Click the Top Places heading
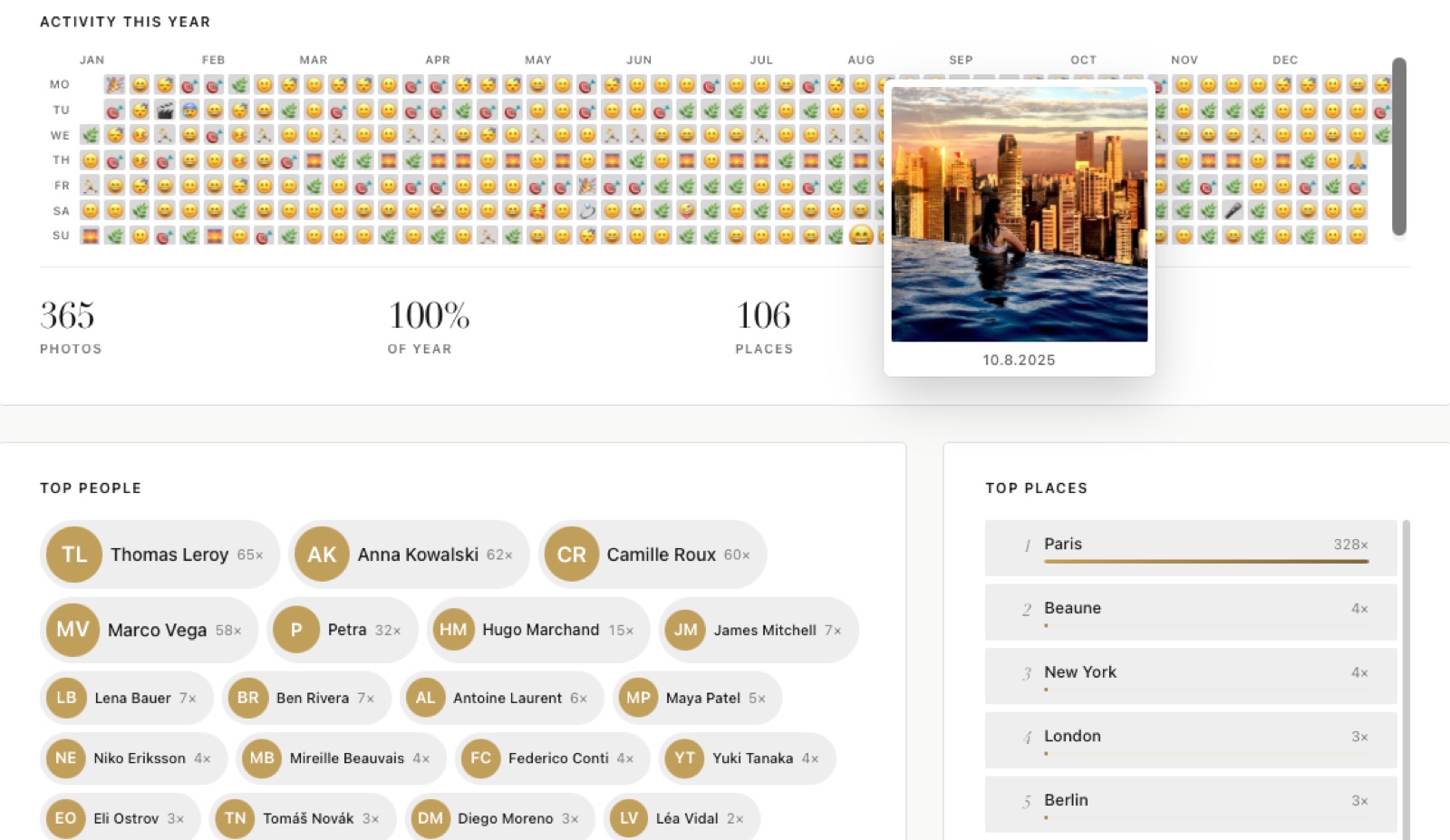 point(1037,488)
